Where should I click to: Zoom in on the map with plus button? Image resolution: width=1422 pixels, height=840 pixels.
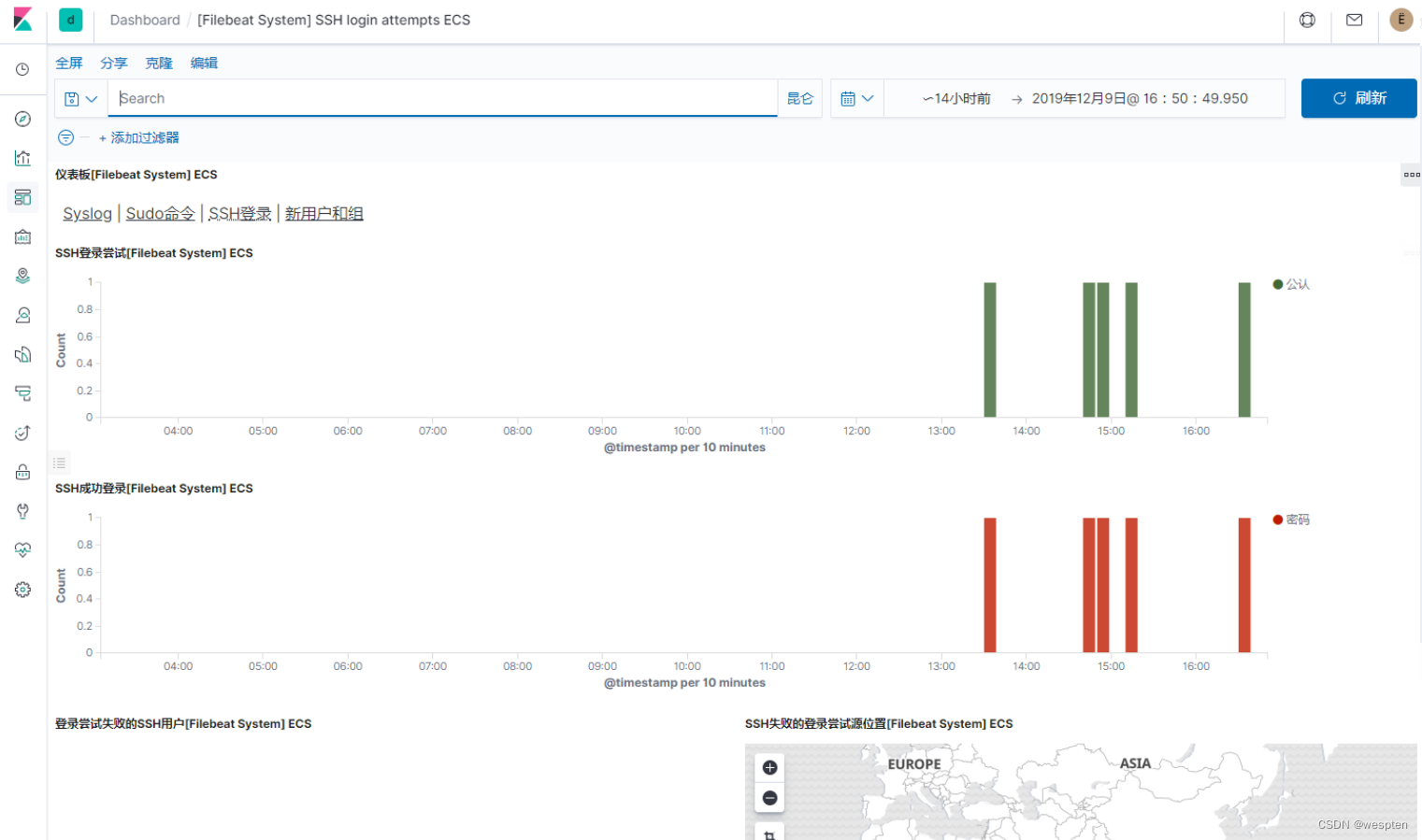click(x=769, y=767)
